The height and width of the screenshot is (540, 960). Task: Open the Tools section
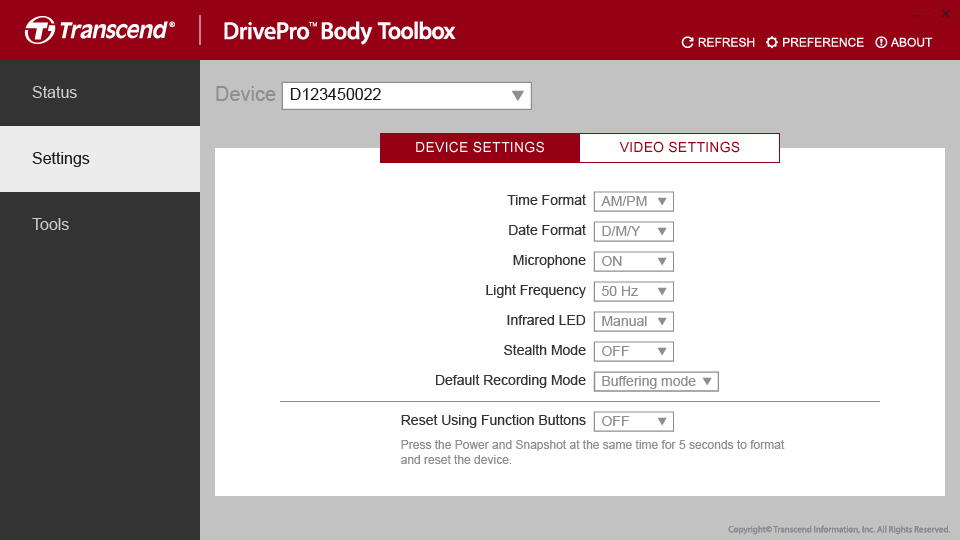(100, 225)
